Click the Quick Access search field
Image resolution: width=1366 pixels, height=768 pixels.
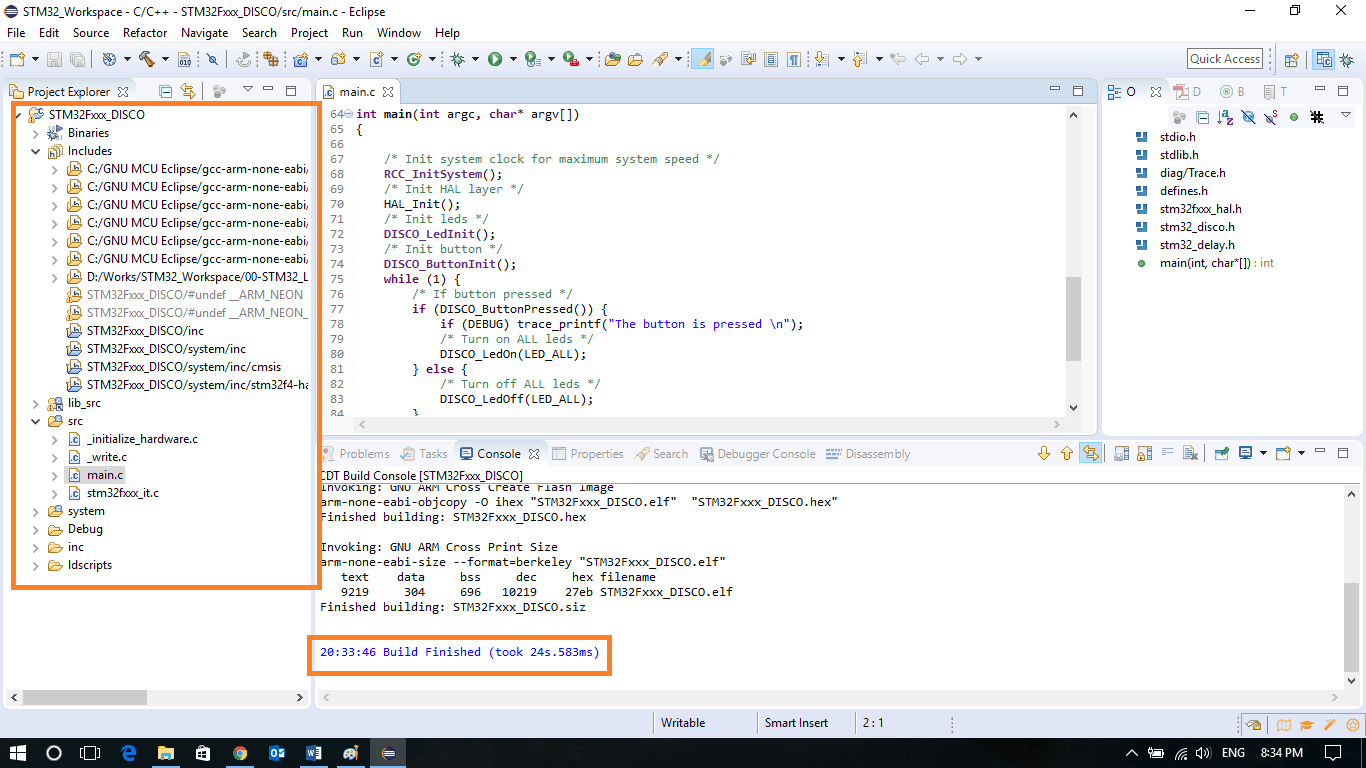(1225, 59)
